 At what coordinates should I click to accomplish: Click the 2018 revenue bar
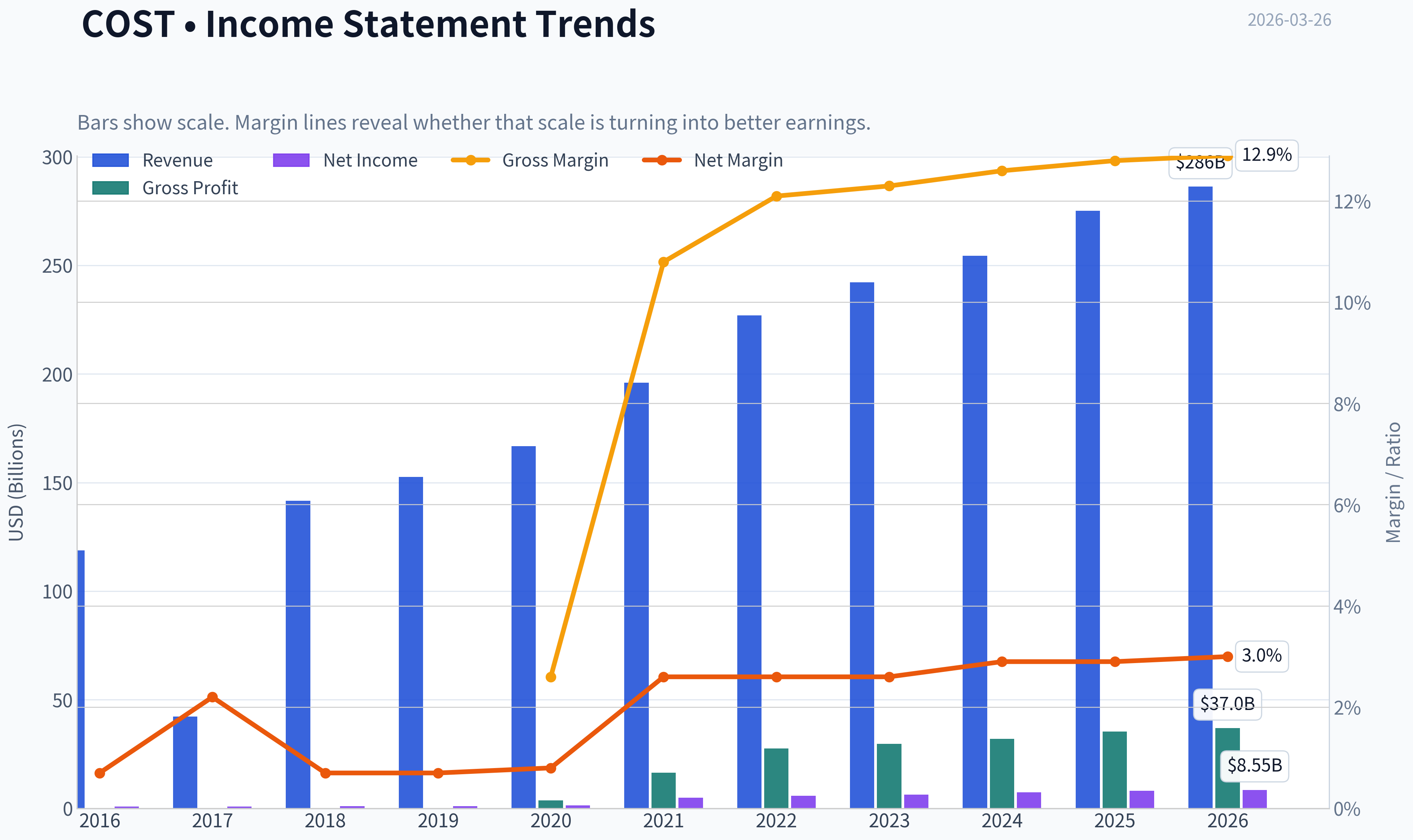coord(298,654)
